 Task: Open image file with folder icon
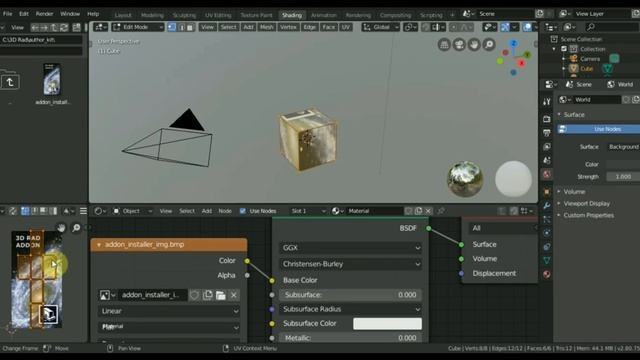[x=221, y=295]
